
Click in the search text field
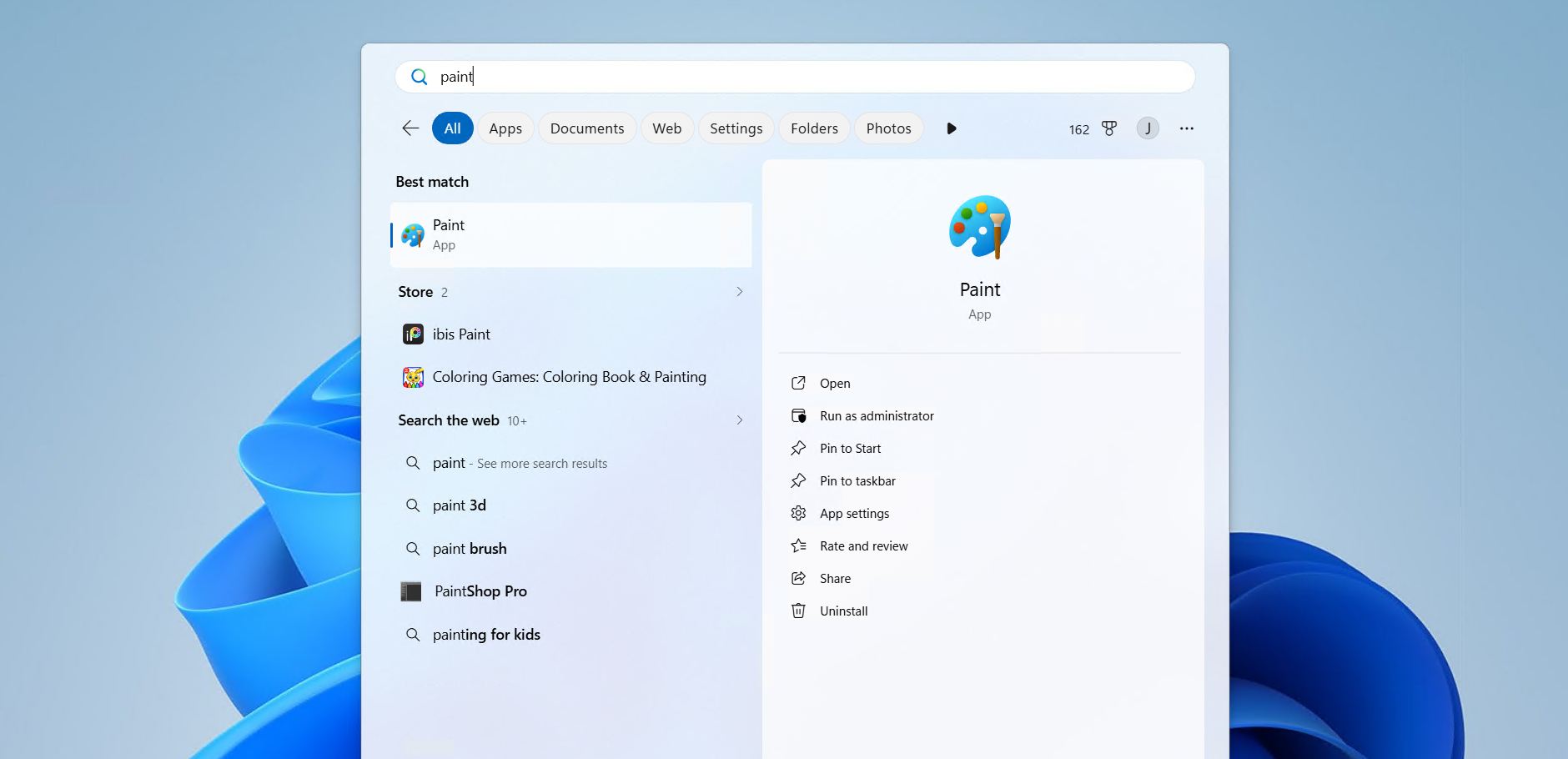point(795,77)
